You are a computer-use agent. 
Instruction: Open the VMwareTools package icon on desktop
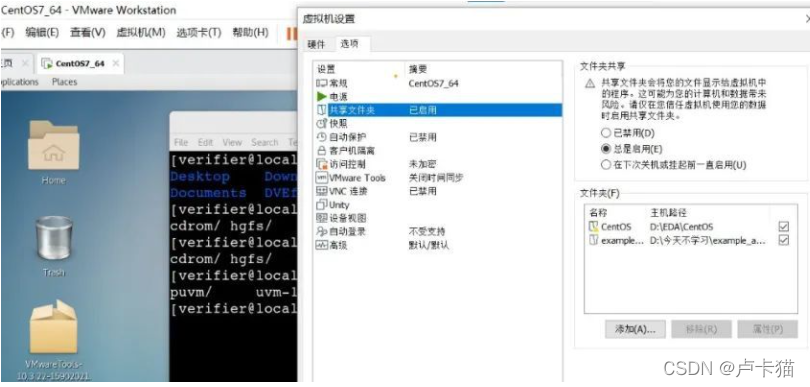tap(53, 327)
